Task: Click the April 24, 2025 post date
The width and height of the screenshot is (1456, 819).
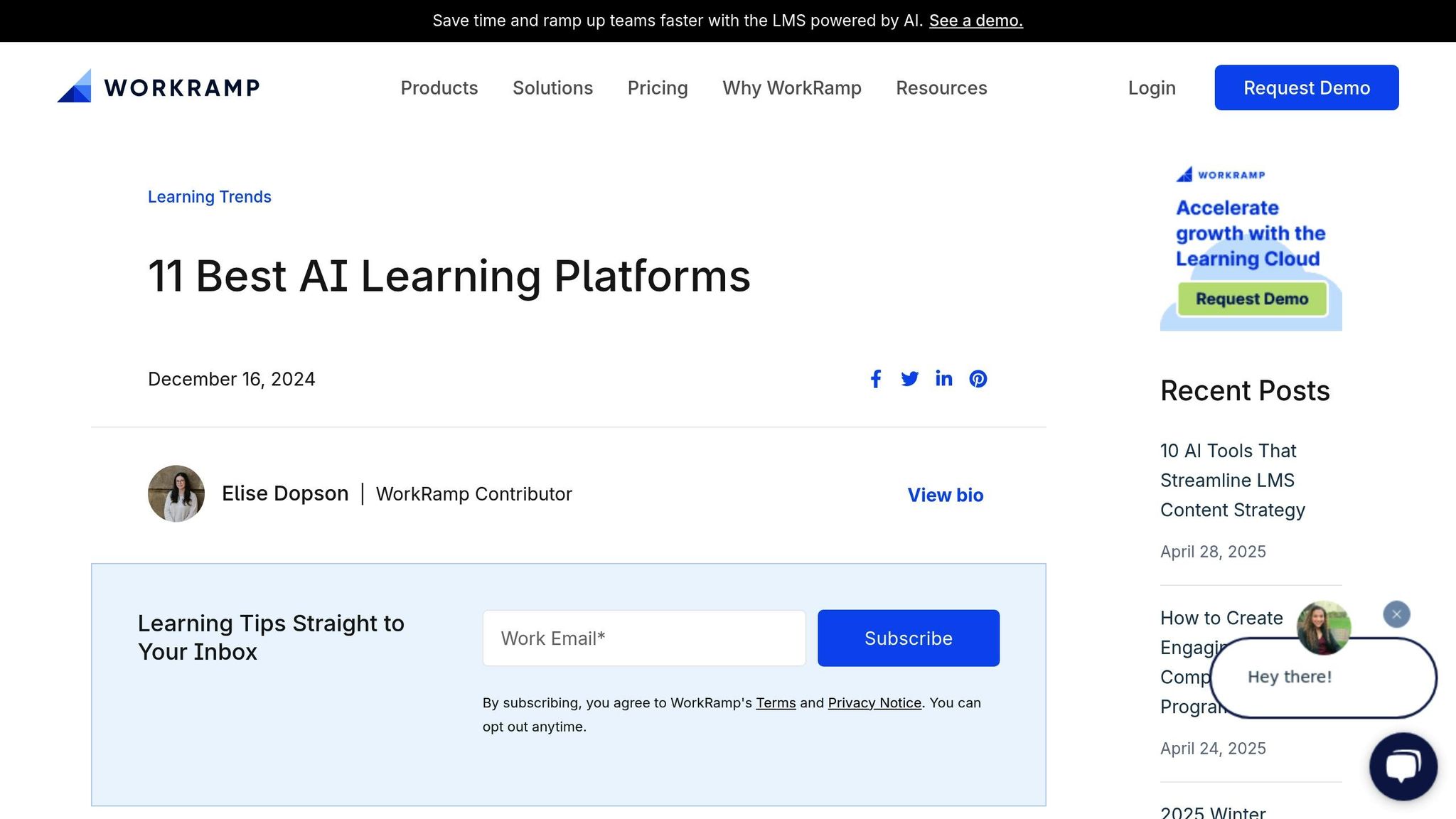Action: 1213,749
